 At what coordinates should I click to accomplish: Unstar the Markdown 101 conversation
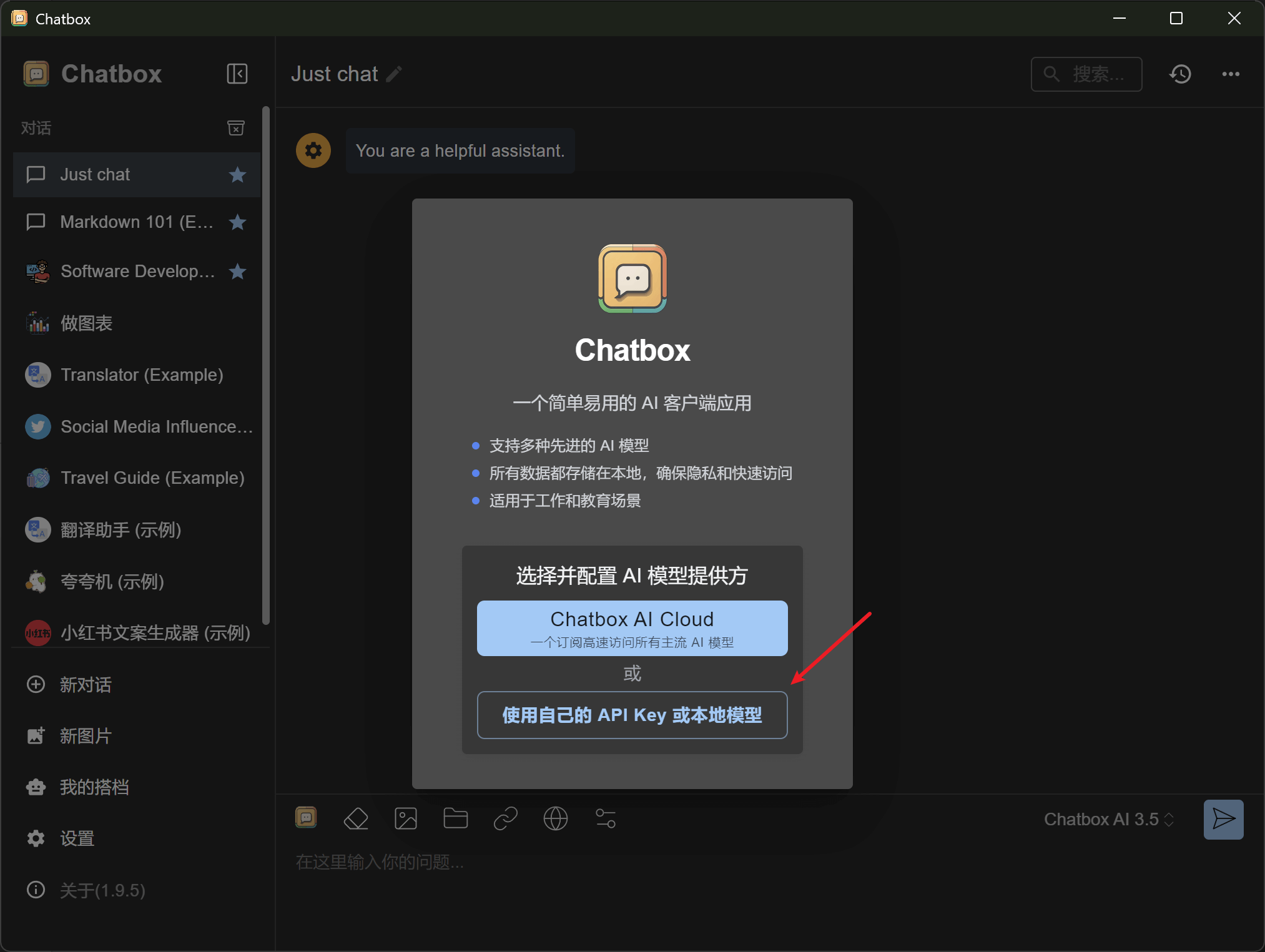coord(237,222)
